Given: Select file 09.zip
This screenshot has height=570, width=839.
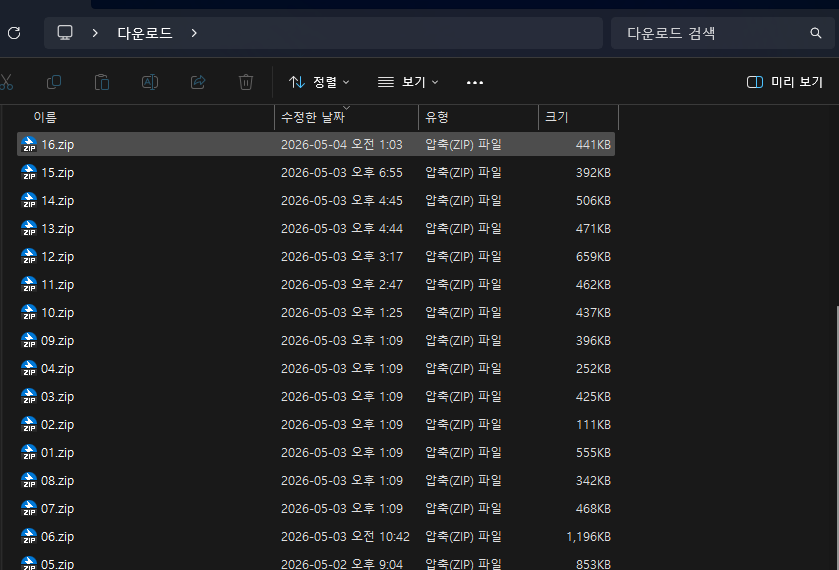Looking at the screenshot, I should tap(316, 340).
